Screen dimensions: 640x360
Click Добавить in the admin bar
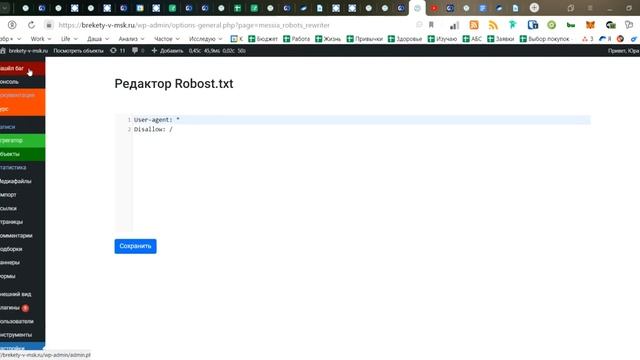[167, 51]
